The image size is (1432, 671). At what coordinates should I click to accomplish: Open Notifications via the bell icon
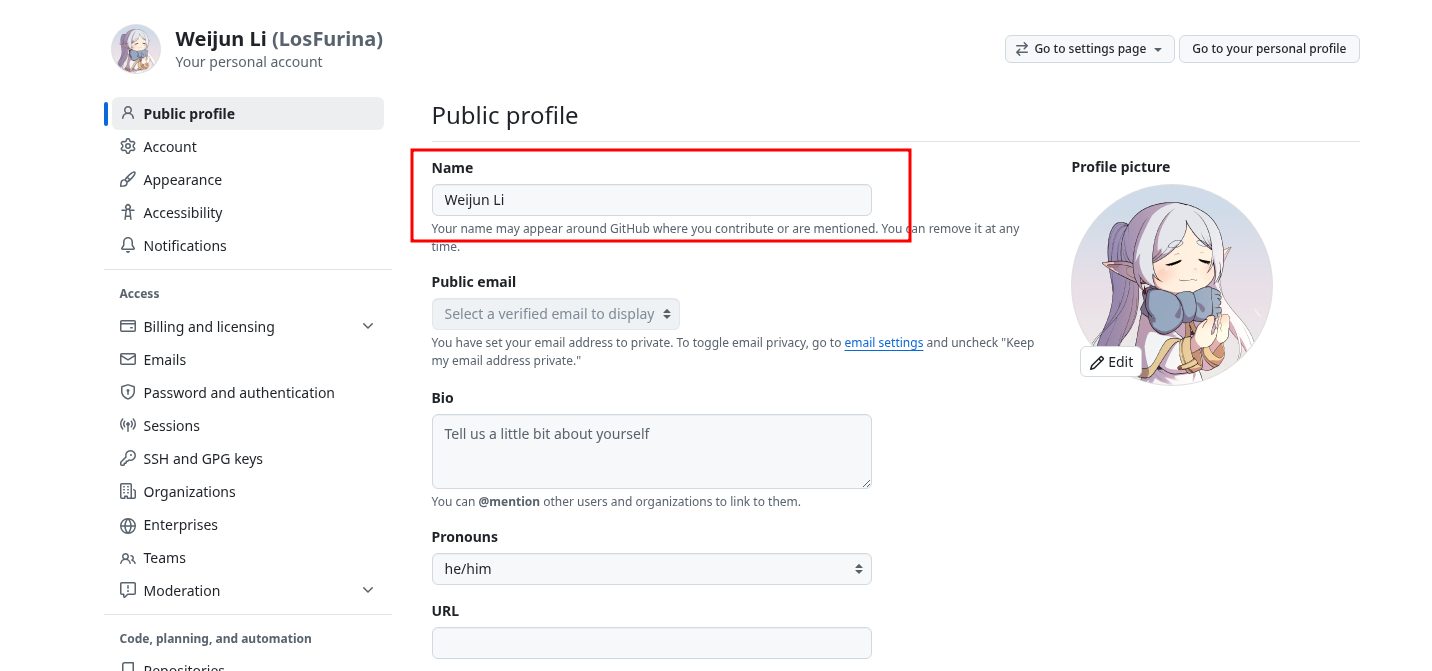click(127, 245)
